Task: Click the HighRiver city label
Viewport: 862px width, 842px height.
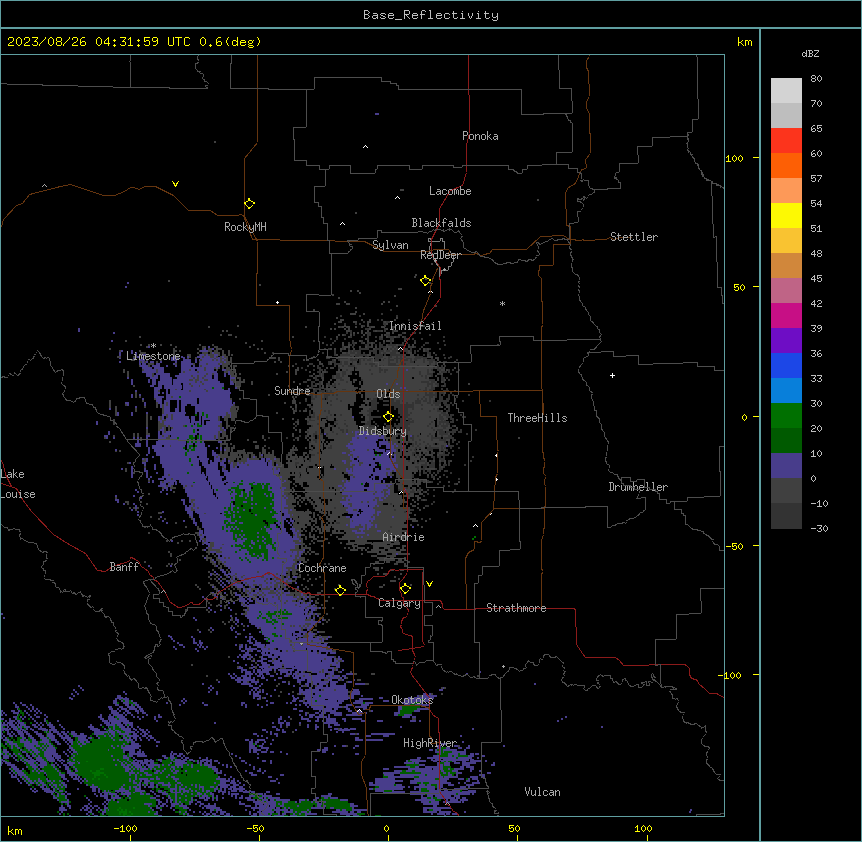Action: pyautogui.click(x=430, y=743)
